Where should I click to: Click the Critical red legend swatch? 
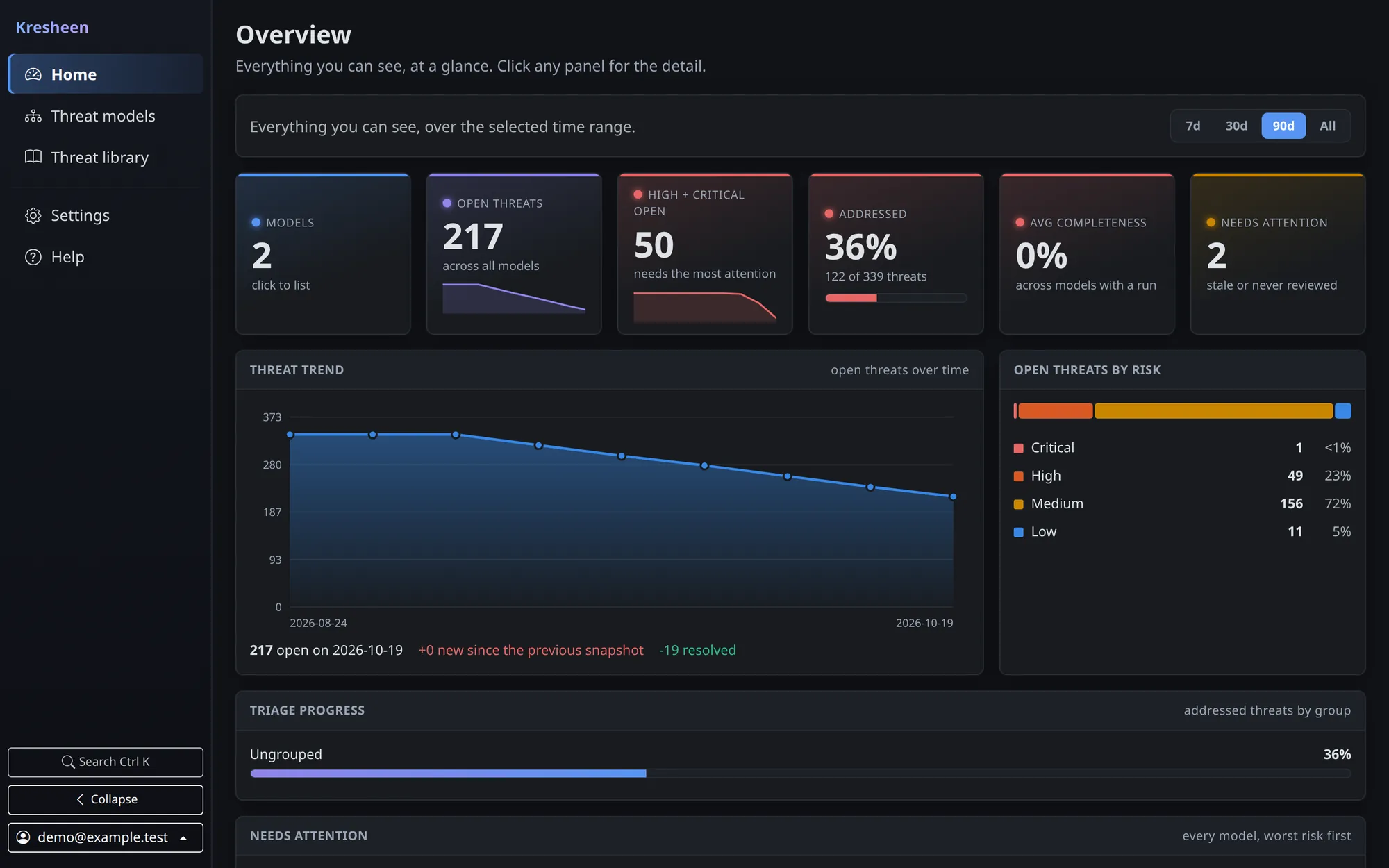1019,449
